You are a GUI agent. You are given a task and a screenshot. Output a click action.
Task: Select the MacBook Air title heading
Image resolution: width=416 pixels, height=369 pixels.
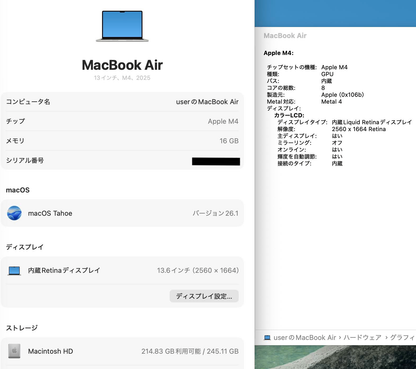[x=122, y=65]
